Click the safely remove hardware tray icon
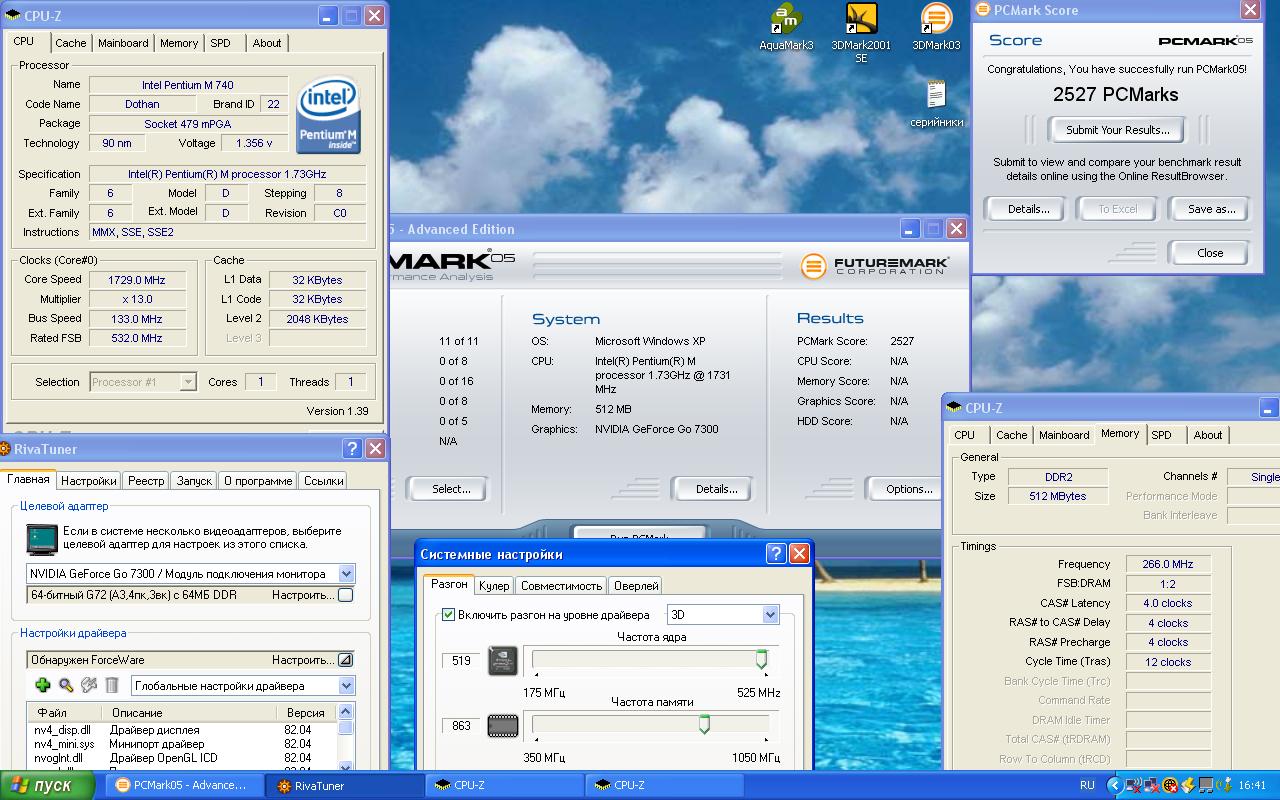This screenshot has height=800, width=1280. (1223, 786)
